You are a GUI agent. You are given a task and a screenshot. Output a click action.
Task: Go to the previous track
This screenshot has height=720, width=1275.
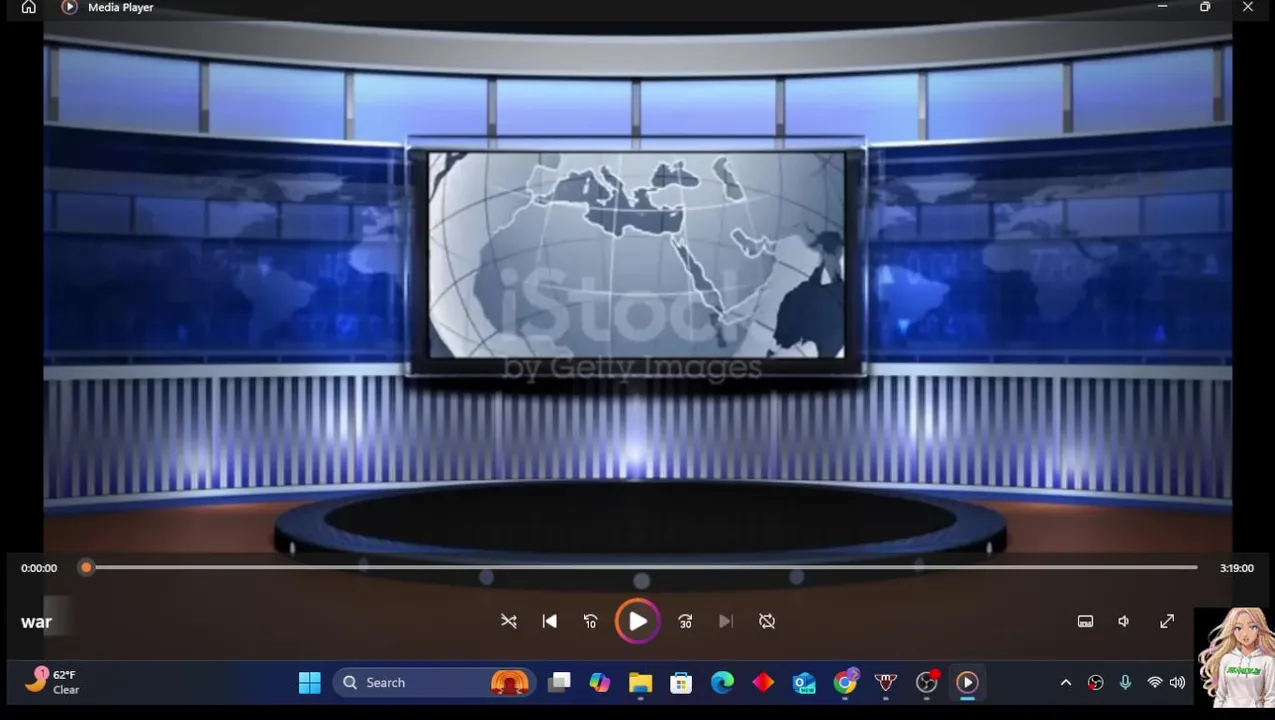[549, 621]
